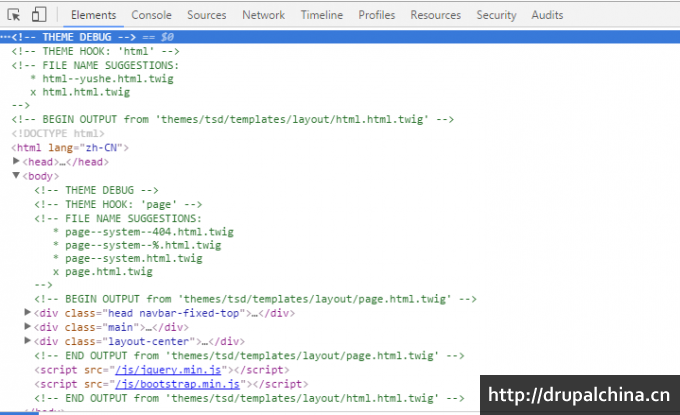Select the highlighted THEME DEBUG comment row
The width and height of the screenshot is (680, 415).
coord(340,37)
